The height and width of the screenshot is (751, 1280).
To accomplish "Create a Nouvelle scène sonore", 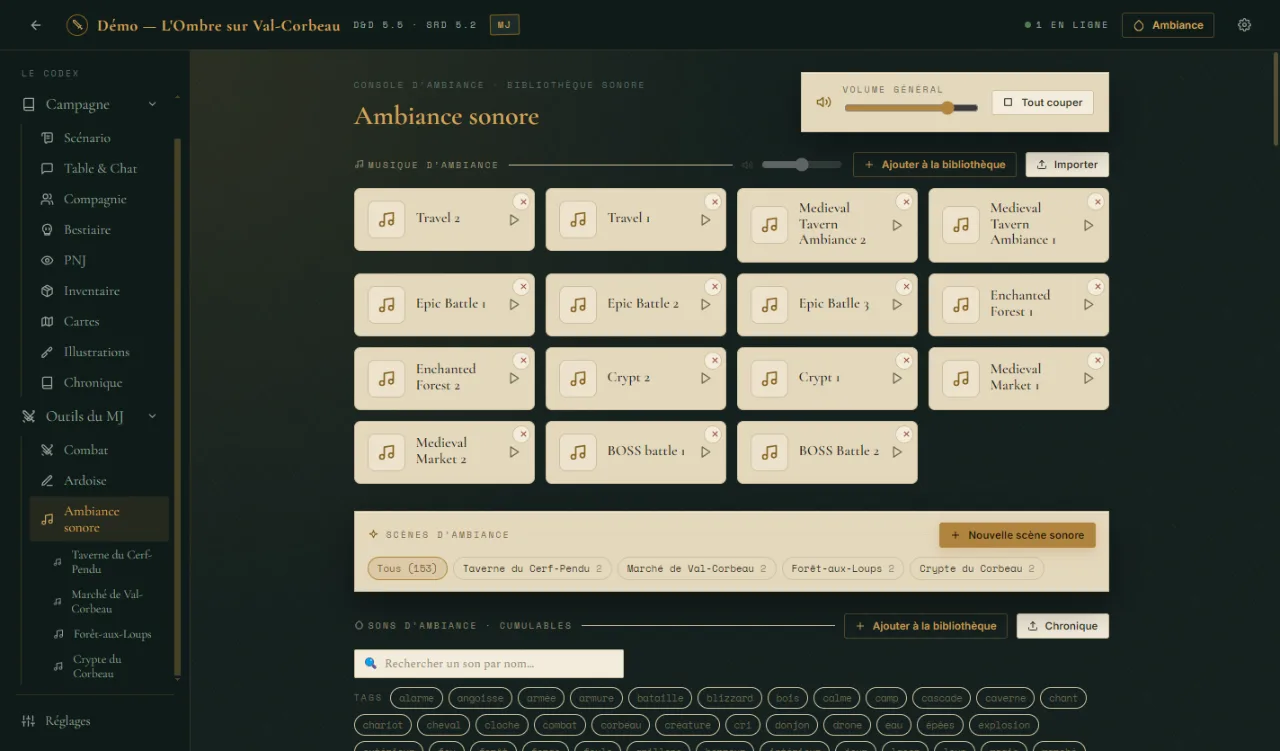I will (1017, 535).
